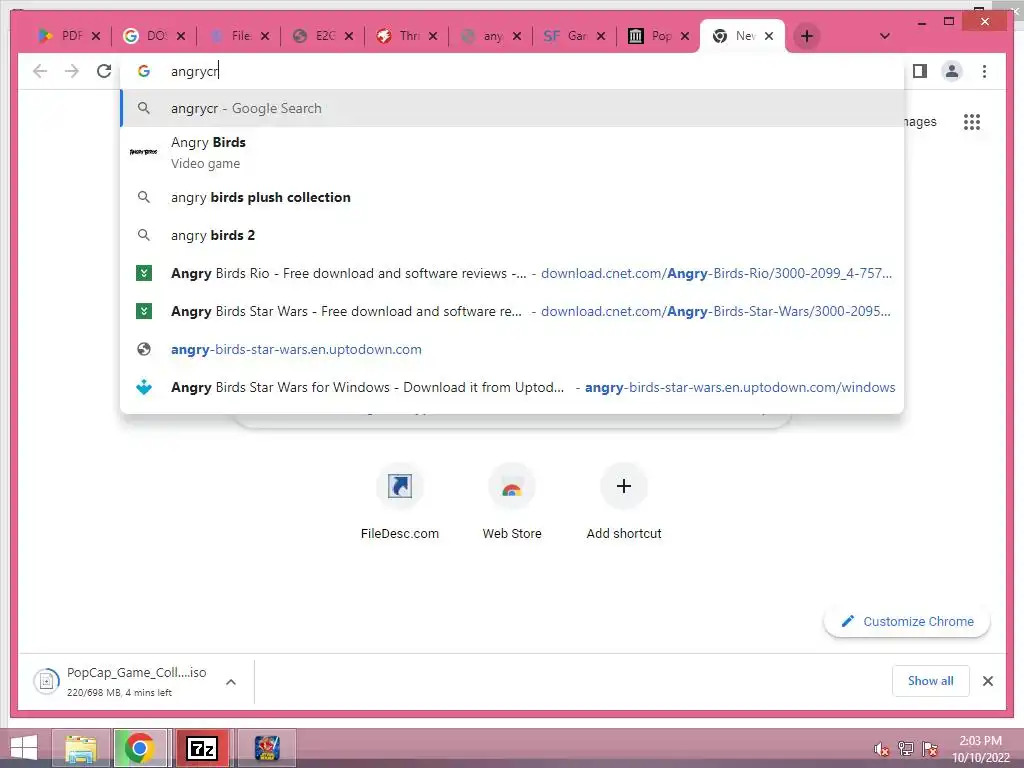Click Customize Chrome button
This screenshot has width=1024, height=768.
pyautogui.click(x=907, y=621)
